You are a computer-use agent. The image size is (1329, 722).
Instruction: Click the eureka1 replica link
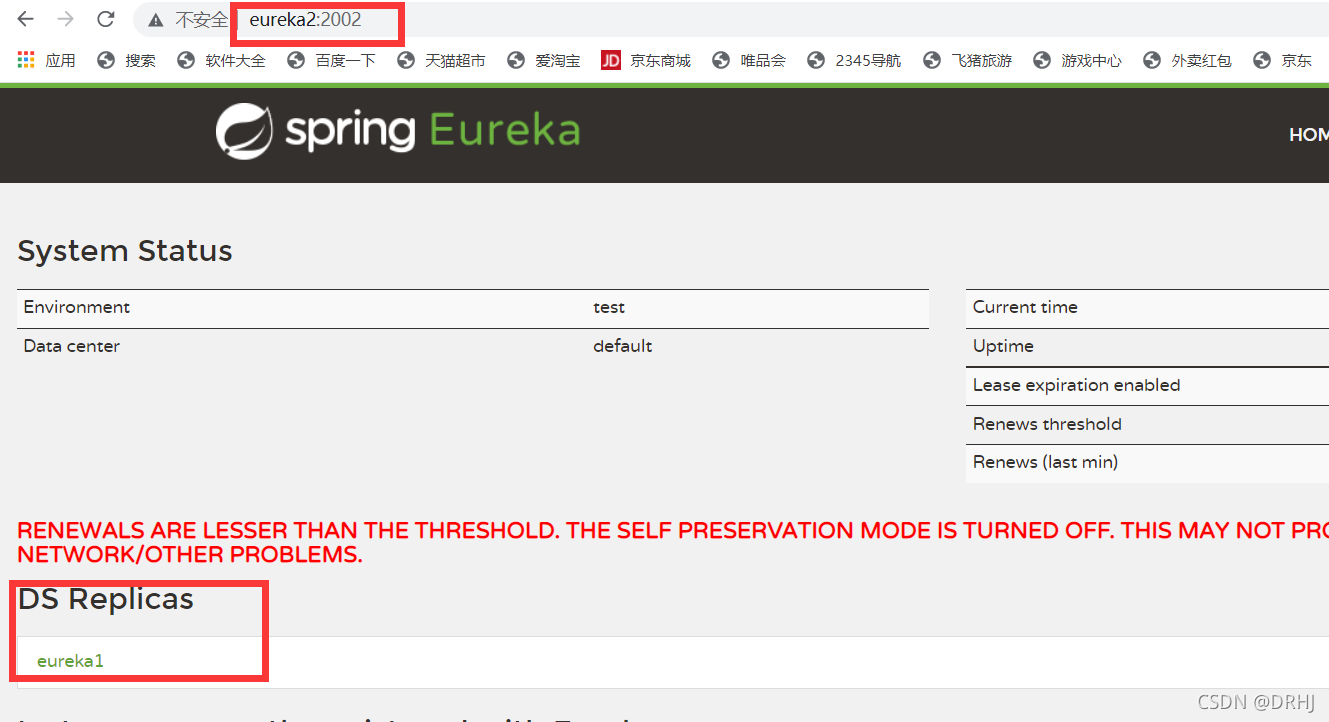click(x=70, y=661)
